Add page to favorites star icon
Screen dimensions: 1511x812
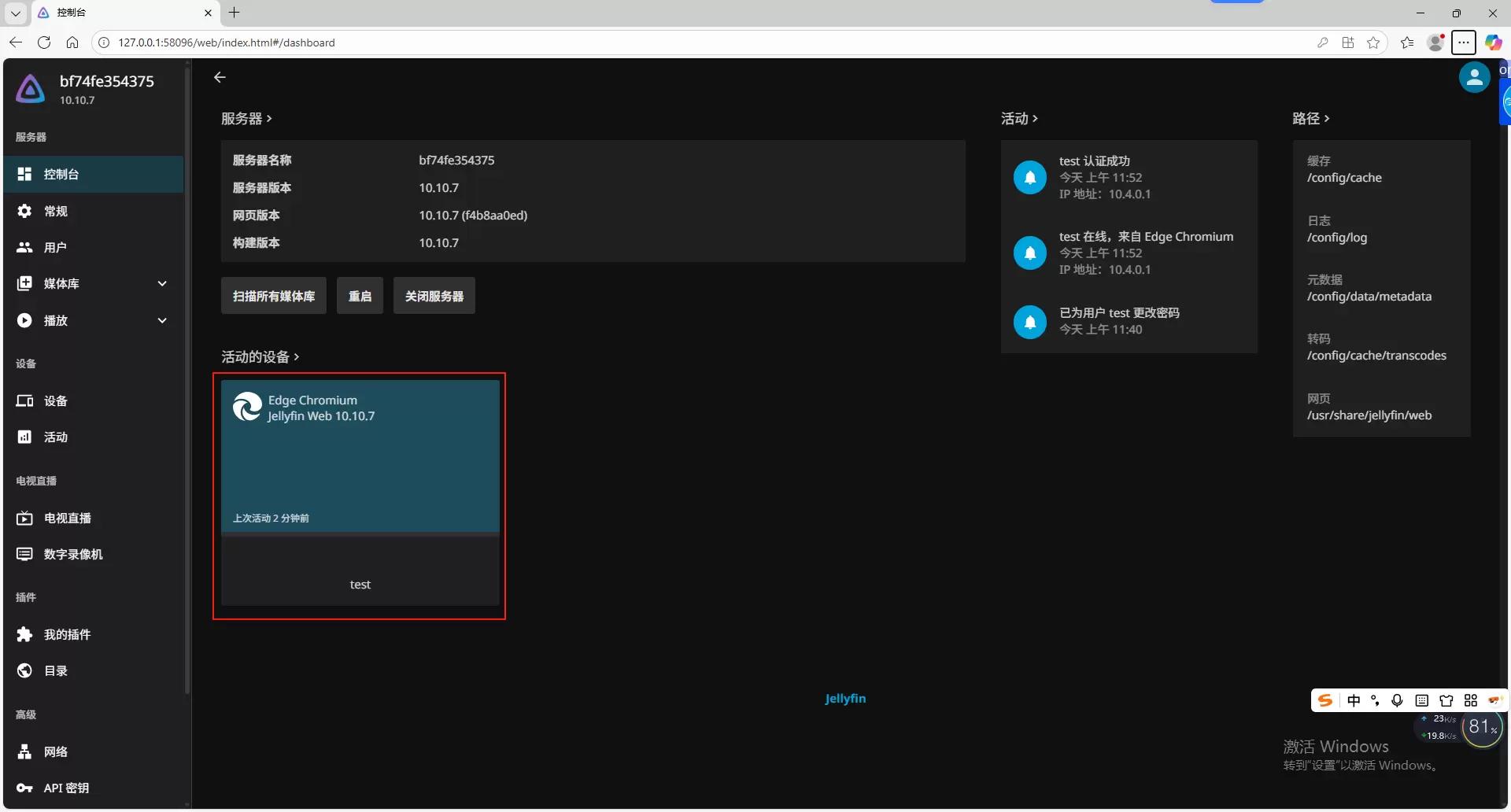pos(1373,42)
